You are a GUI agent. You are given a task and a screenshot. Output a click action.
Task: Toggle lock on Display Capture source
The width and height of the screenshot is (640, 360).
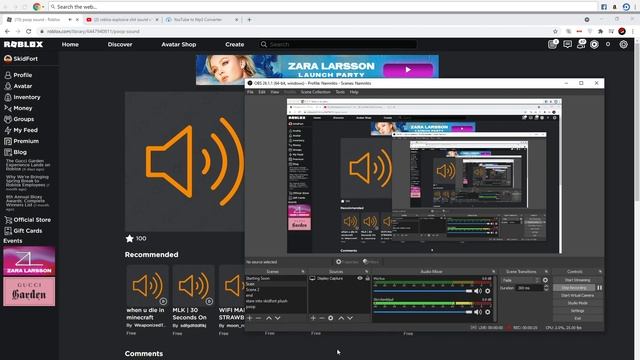pyautogui.click(x=367, y=278)
